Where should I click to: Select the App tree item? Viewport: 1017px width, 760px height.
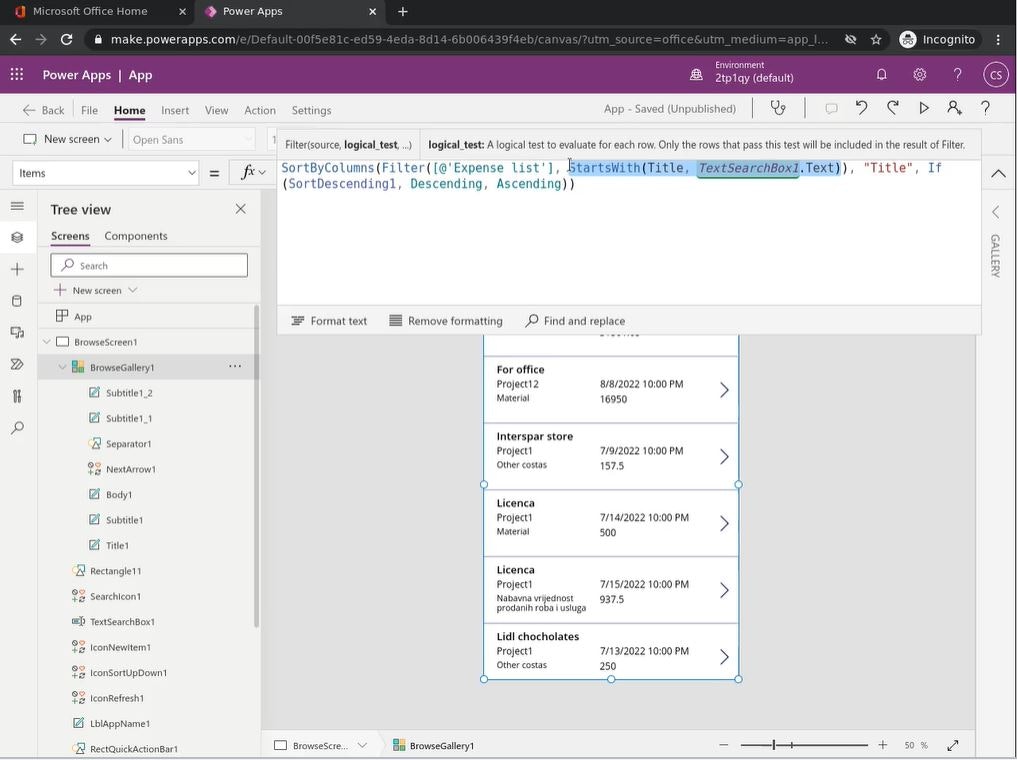[x=82, y=316]
